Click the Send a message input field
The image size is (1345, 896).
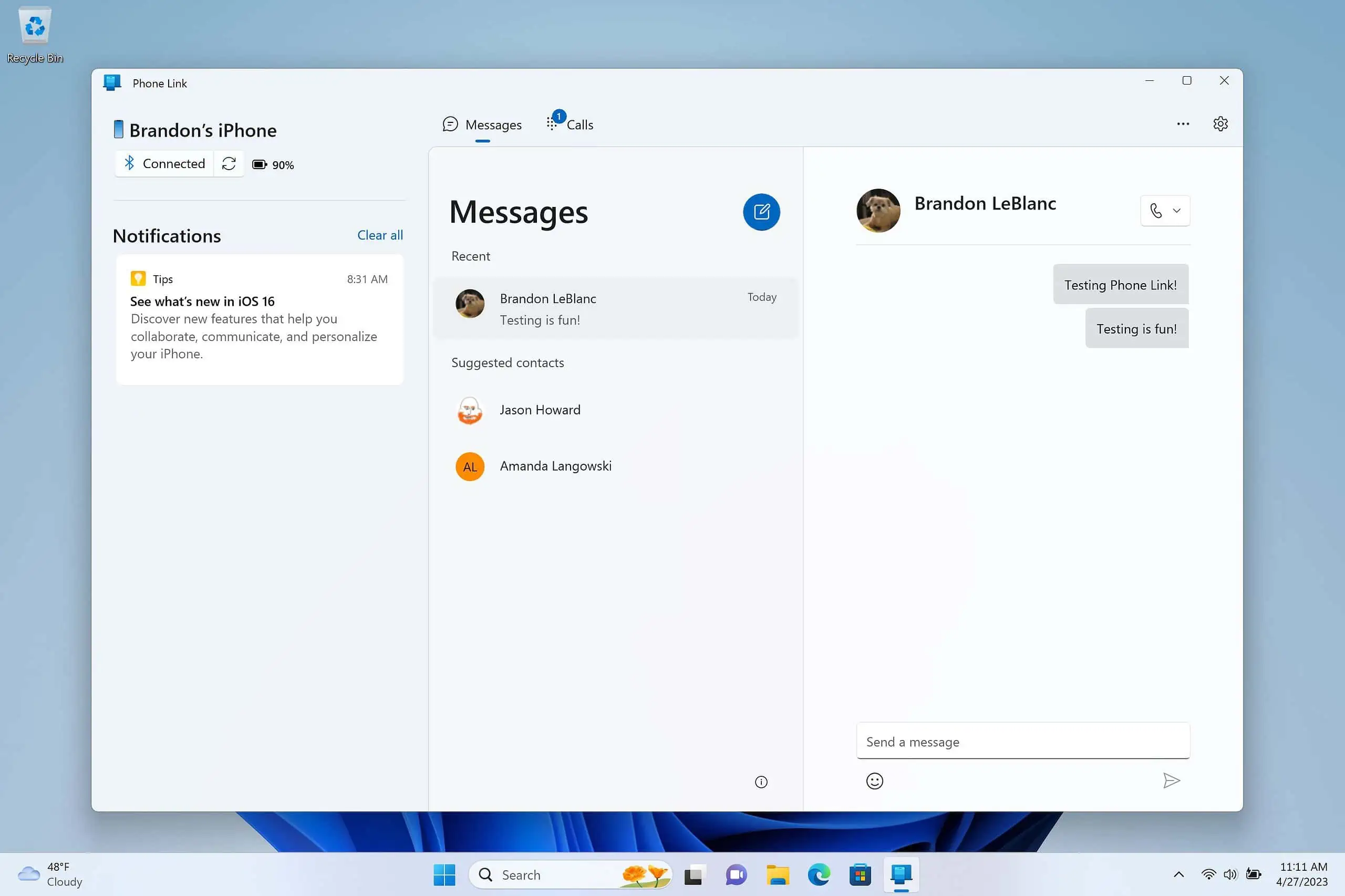[1023, 741]
